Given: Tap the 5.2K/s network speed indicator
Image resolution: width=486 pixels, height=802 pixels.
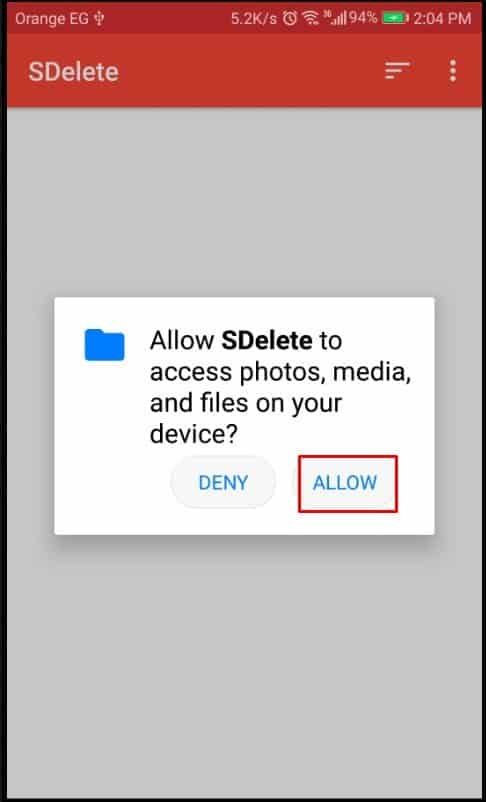Looking at the screenshot, I should [254, 19].
